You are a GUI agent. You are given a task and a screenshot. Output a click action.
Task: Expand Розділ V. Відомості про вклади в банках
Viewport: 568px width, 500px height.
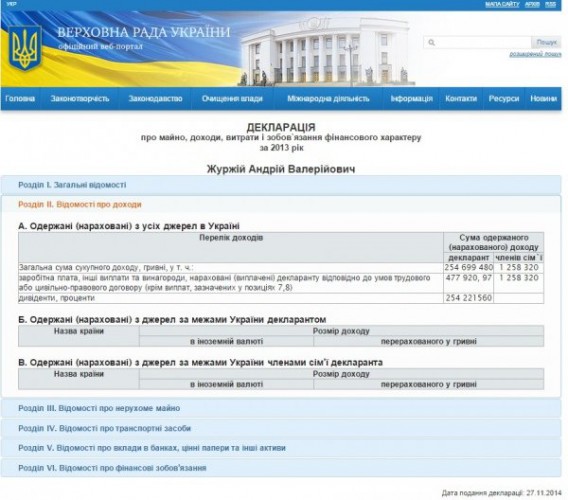tap(281, 448)
